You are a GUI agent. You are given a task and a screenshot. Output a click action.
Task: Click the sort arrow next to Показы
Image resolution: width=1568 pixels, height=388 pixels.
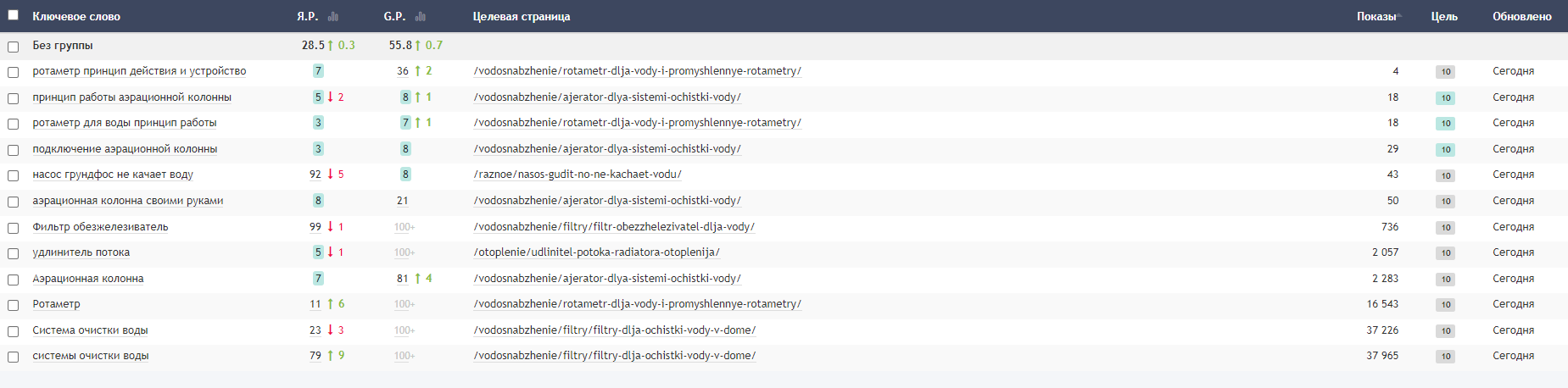[1398, 16]
